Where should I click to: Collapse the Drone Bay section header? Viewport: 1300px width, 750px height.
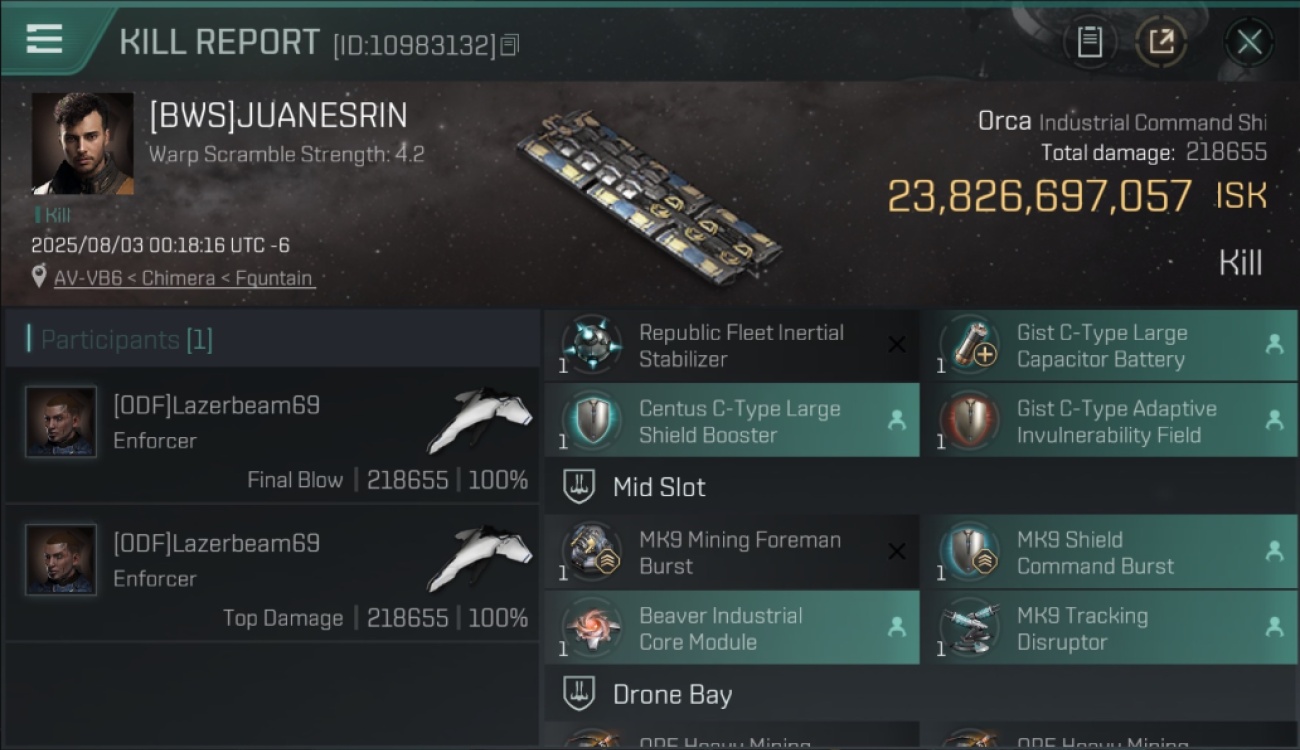coord(920,694)
